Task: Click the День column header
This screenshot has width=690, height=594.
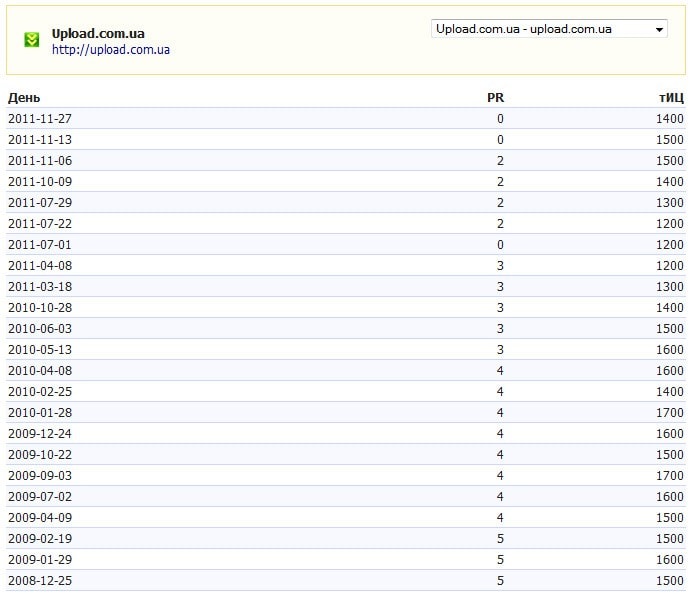Action: 24,98
